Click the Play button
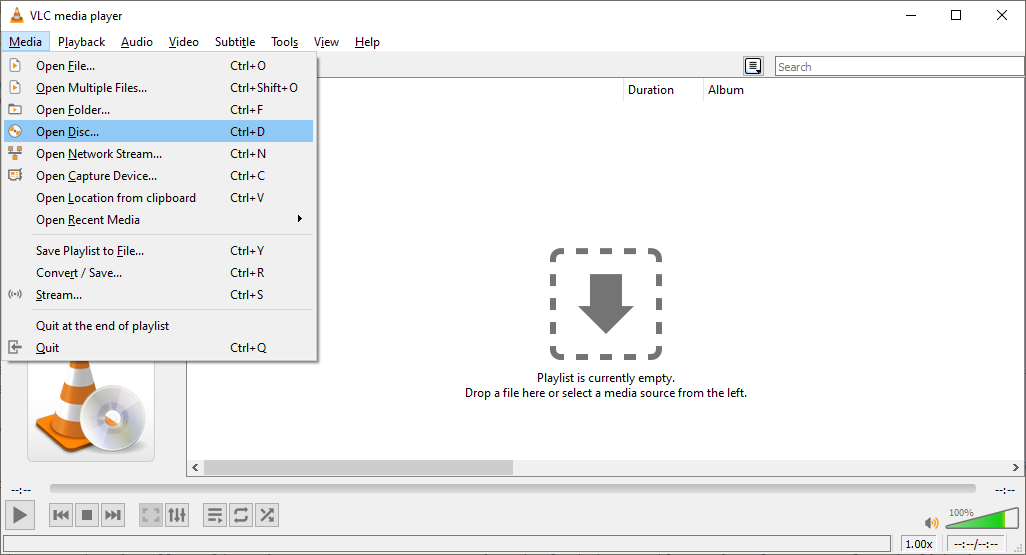The height and width of the screenshot is (555, 1026). coord(20,515)
